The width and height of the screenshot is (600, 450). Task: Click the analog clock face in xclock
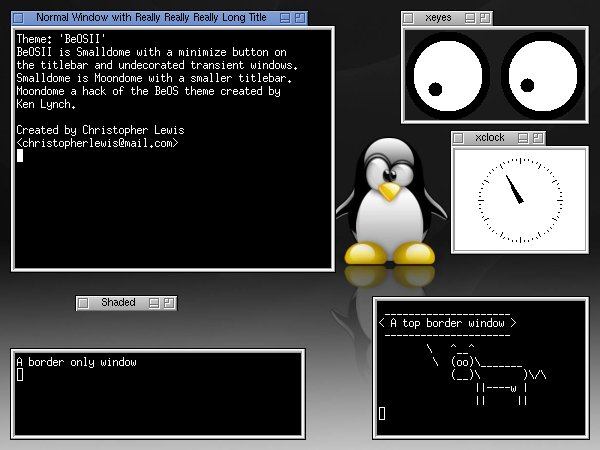pos(520,200)
